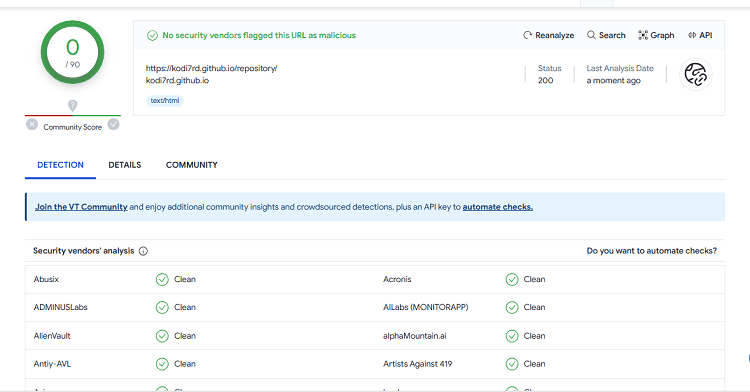The width and height of the screenshot is (750, 392).
Task: Click the 'a moment ago' analysis date
Action: [x=614, y=80]
